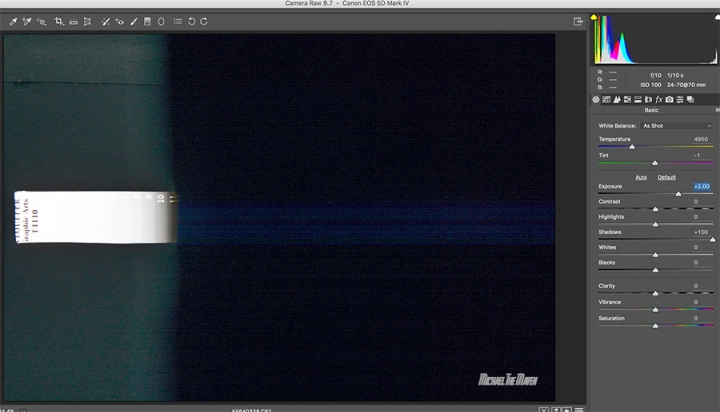
Task: Switch to the Lens Corrections panel tab
Action: point(648,99)
